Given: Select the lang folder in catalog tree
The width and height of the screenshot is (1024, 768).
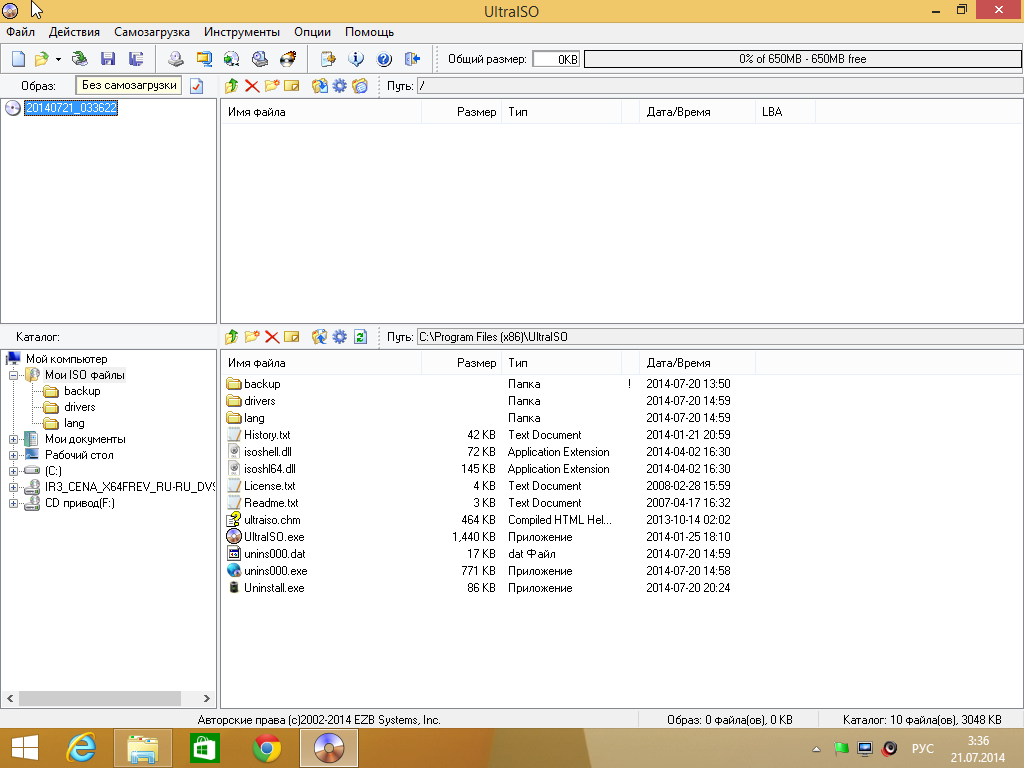Looking at the screenshot, I should pyautogui.click(x=74, y=423).
